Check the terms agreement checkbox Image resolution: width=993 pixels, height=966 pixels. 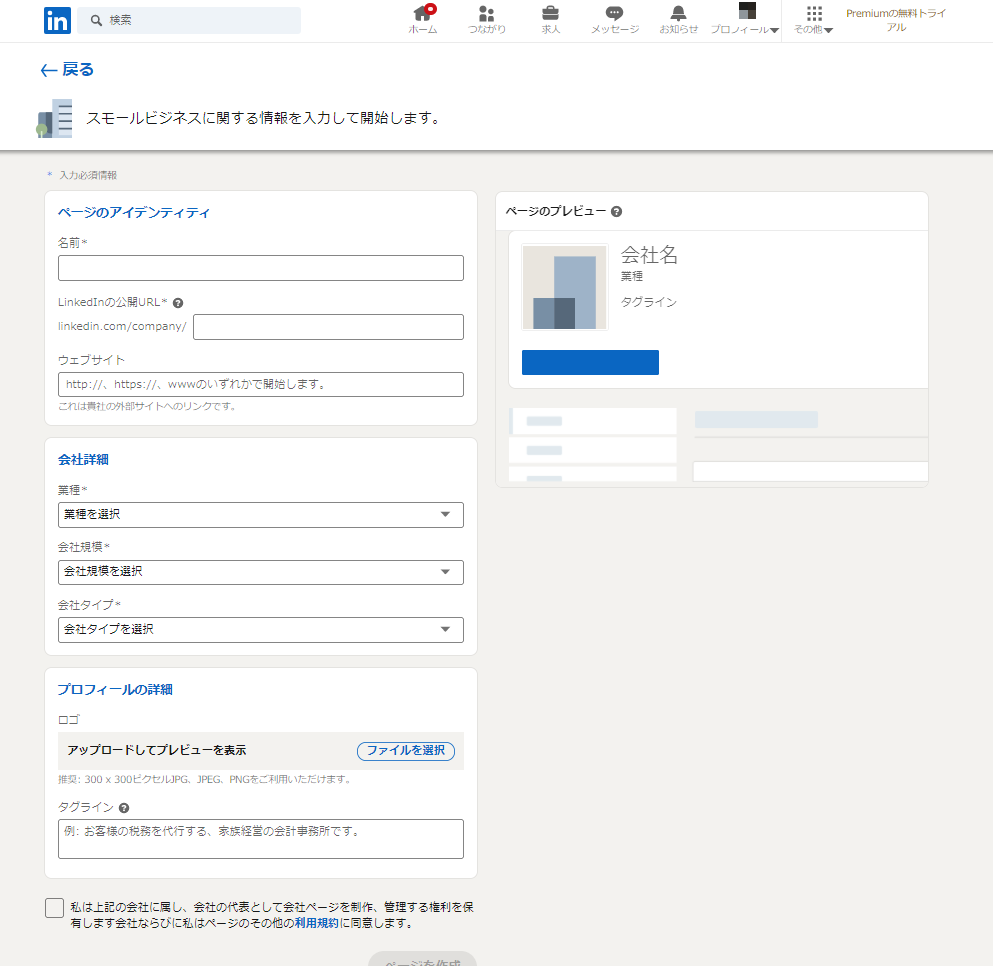54,907
